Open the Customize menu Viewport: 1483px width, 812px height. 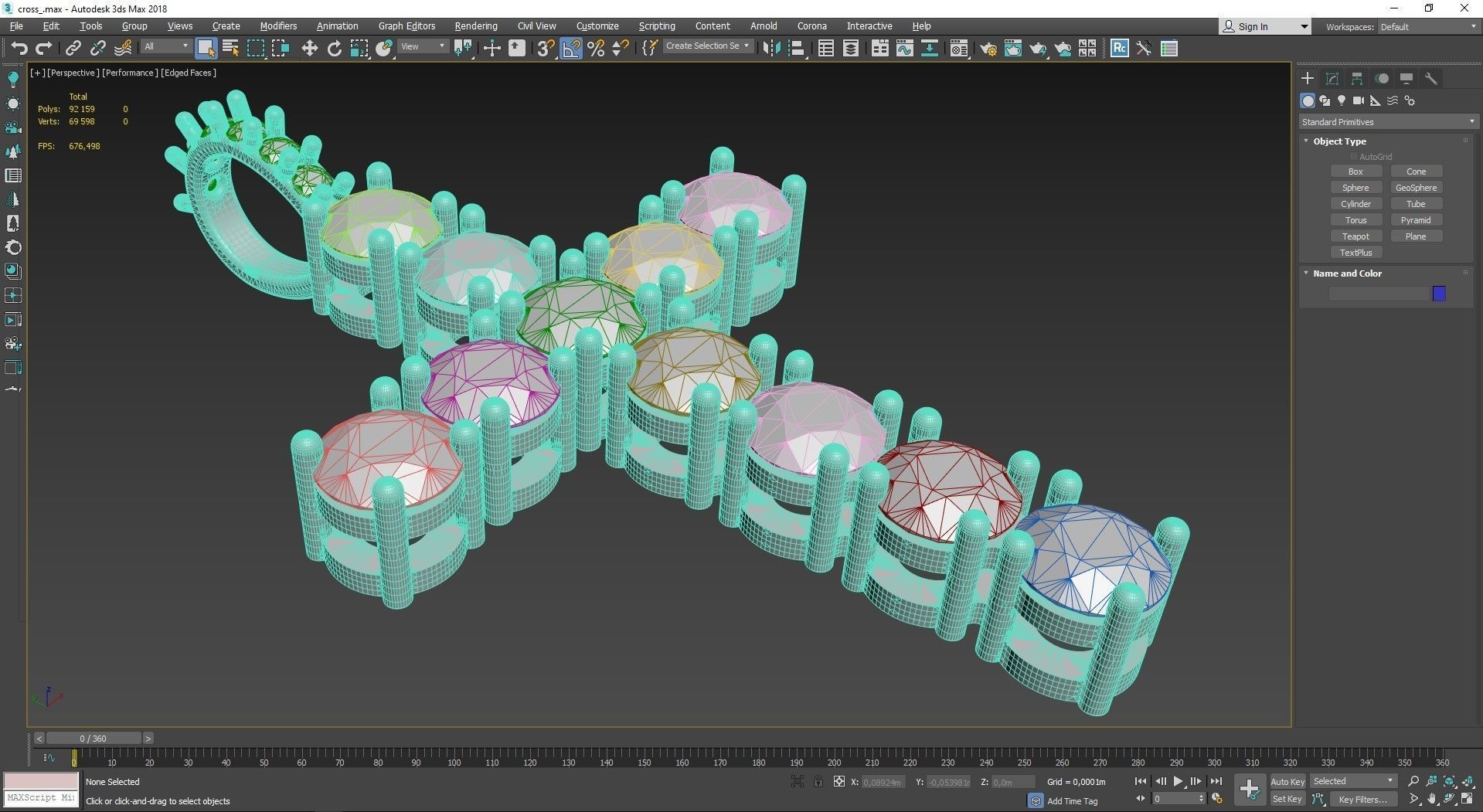tap(597, 26)
